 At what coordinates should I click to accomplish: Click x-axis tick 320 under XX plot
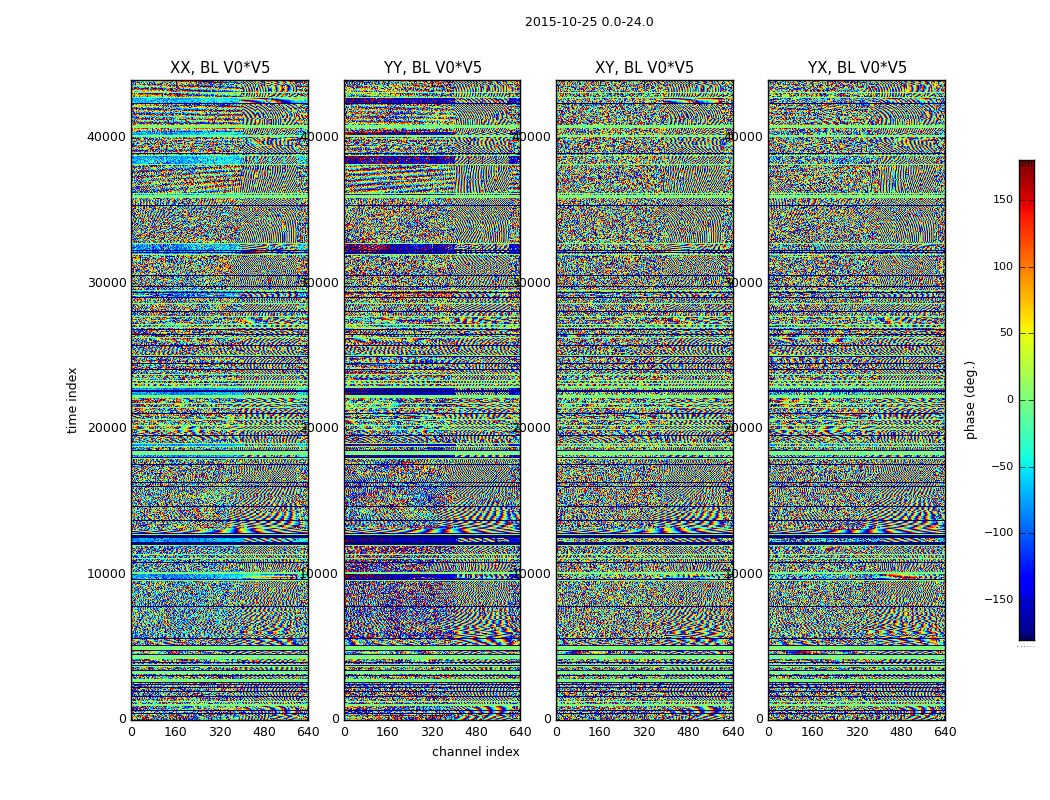click(x=220, y=732)
